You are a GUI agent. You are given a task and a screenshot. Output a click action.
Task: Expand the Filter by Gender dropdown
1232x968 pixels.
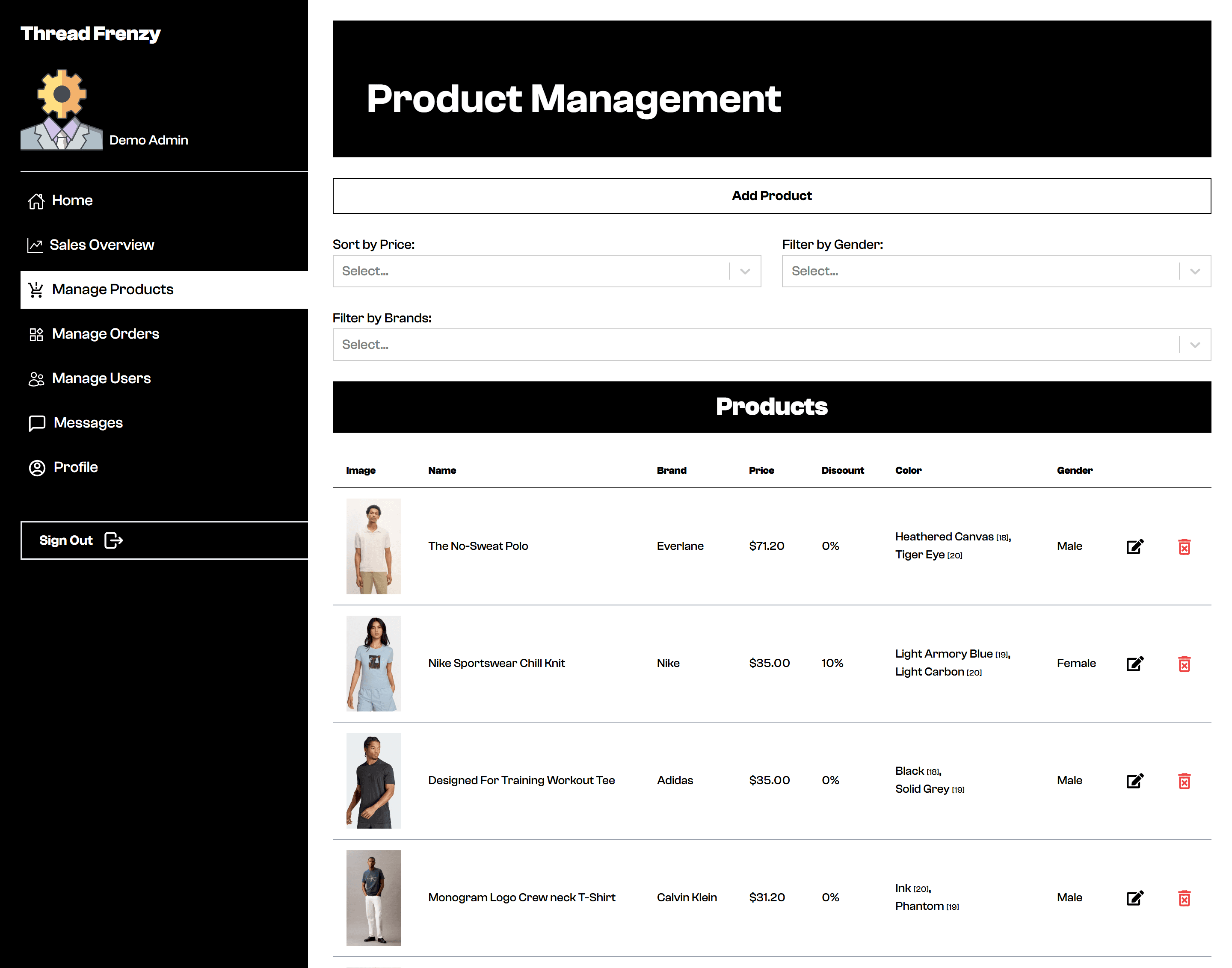coord(995,271)
